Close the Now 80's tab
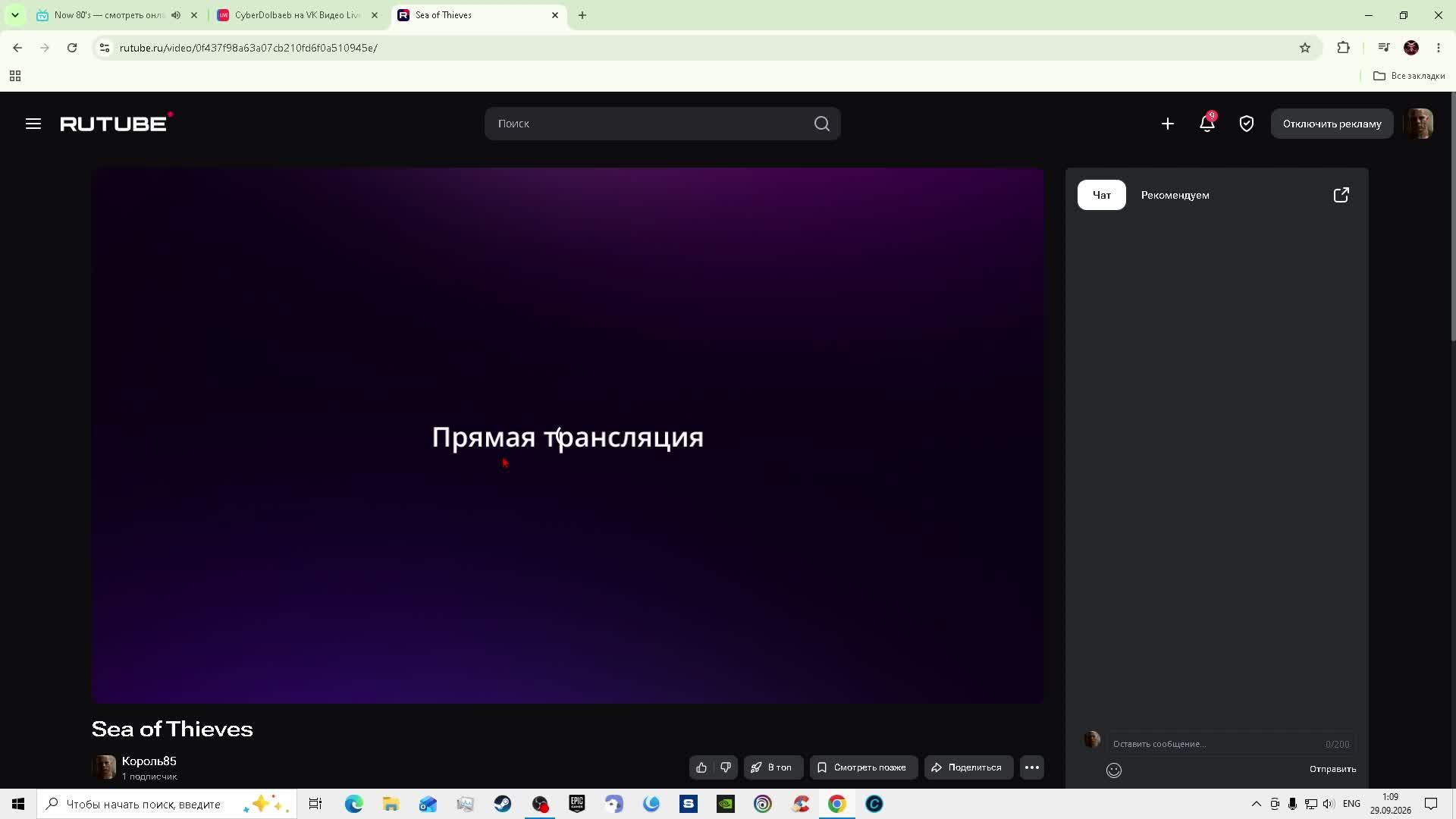 coord(194,15)
